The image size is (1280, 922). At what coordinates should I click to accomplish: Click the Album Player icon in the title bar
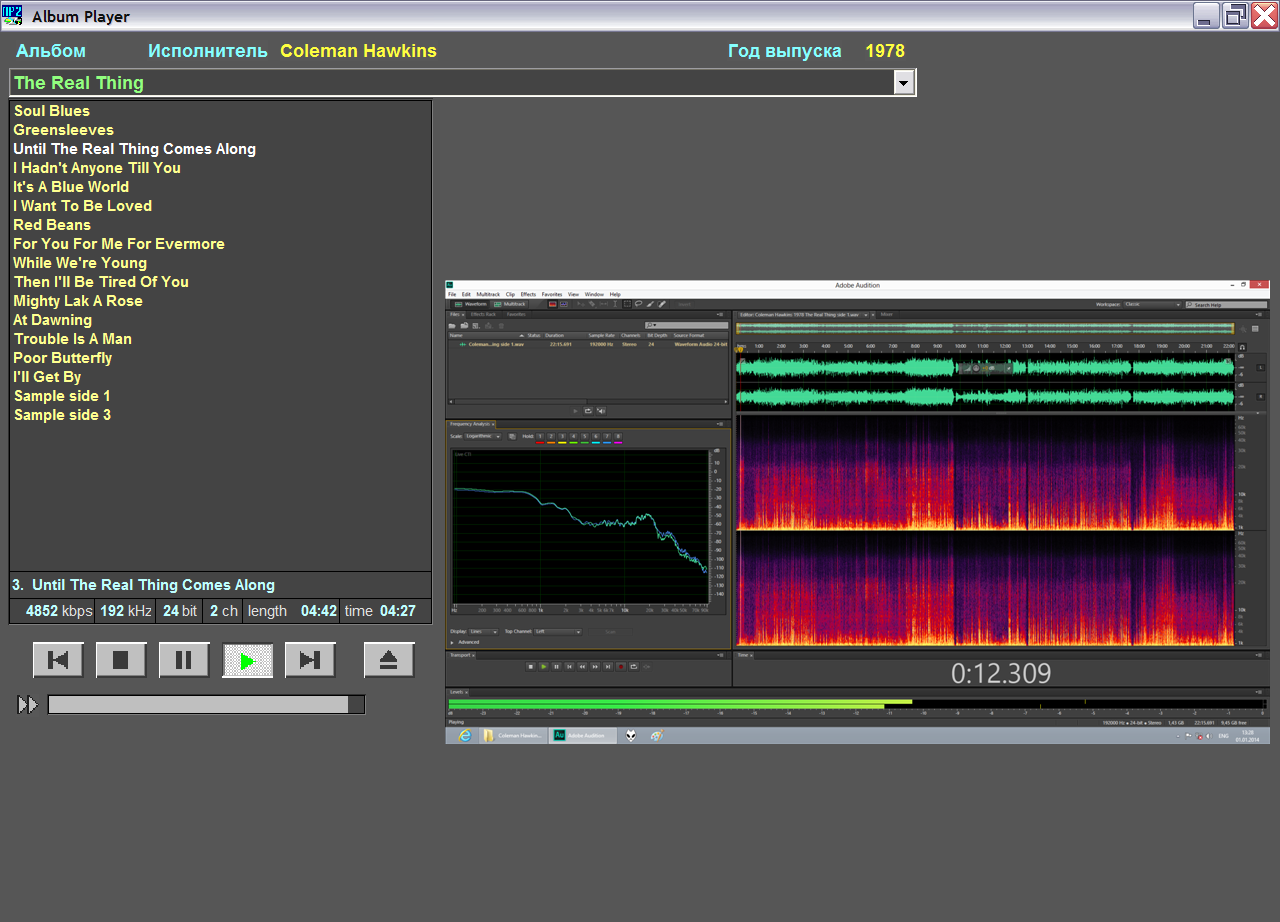(12, 15)
